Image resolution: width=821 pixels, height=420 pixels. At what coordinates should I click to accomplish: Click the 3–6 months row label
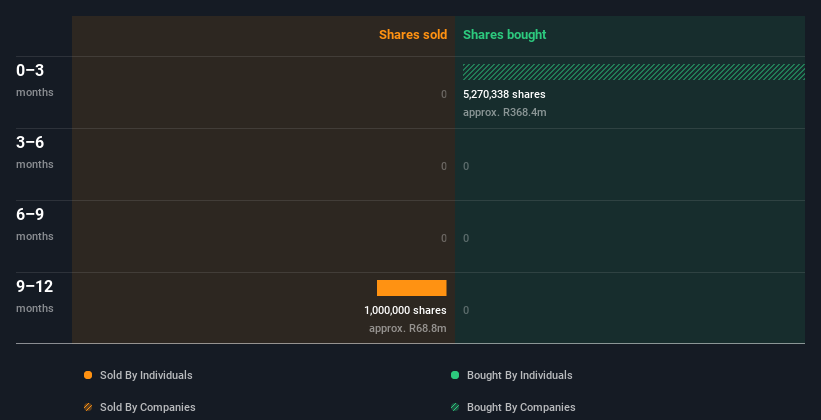[x=35, y=152]
